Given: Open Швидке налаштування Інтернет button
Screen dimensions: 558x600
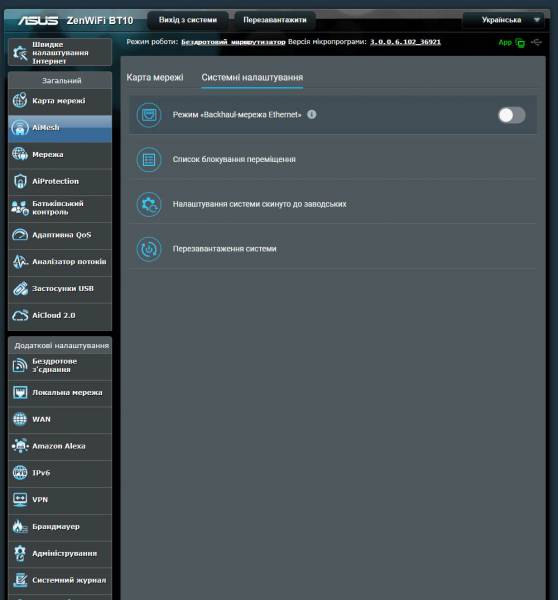Looking at the screenshot, I should tap(60, 52).
